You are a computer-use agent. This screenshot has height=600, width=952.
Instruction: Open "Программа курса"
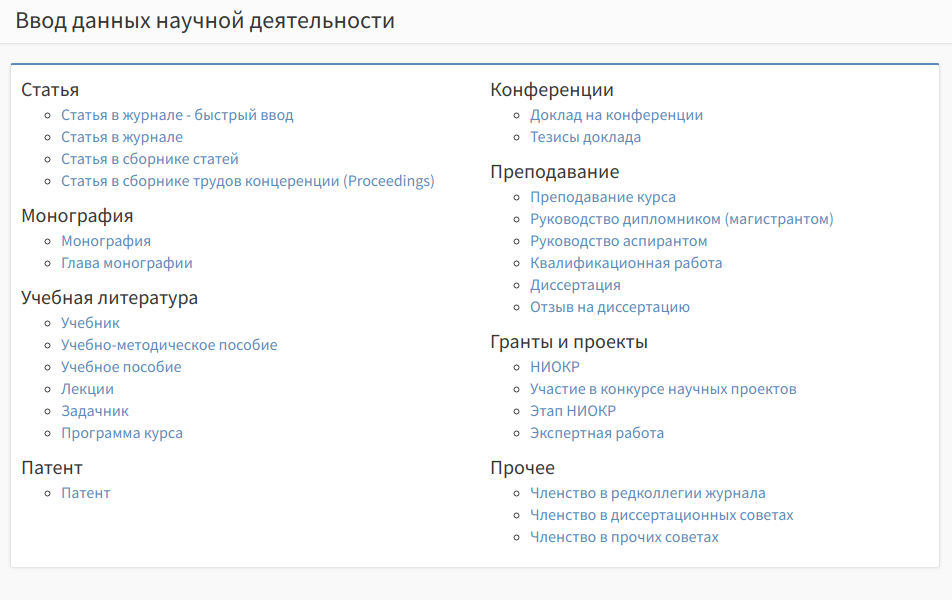pos(122,432)
